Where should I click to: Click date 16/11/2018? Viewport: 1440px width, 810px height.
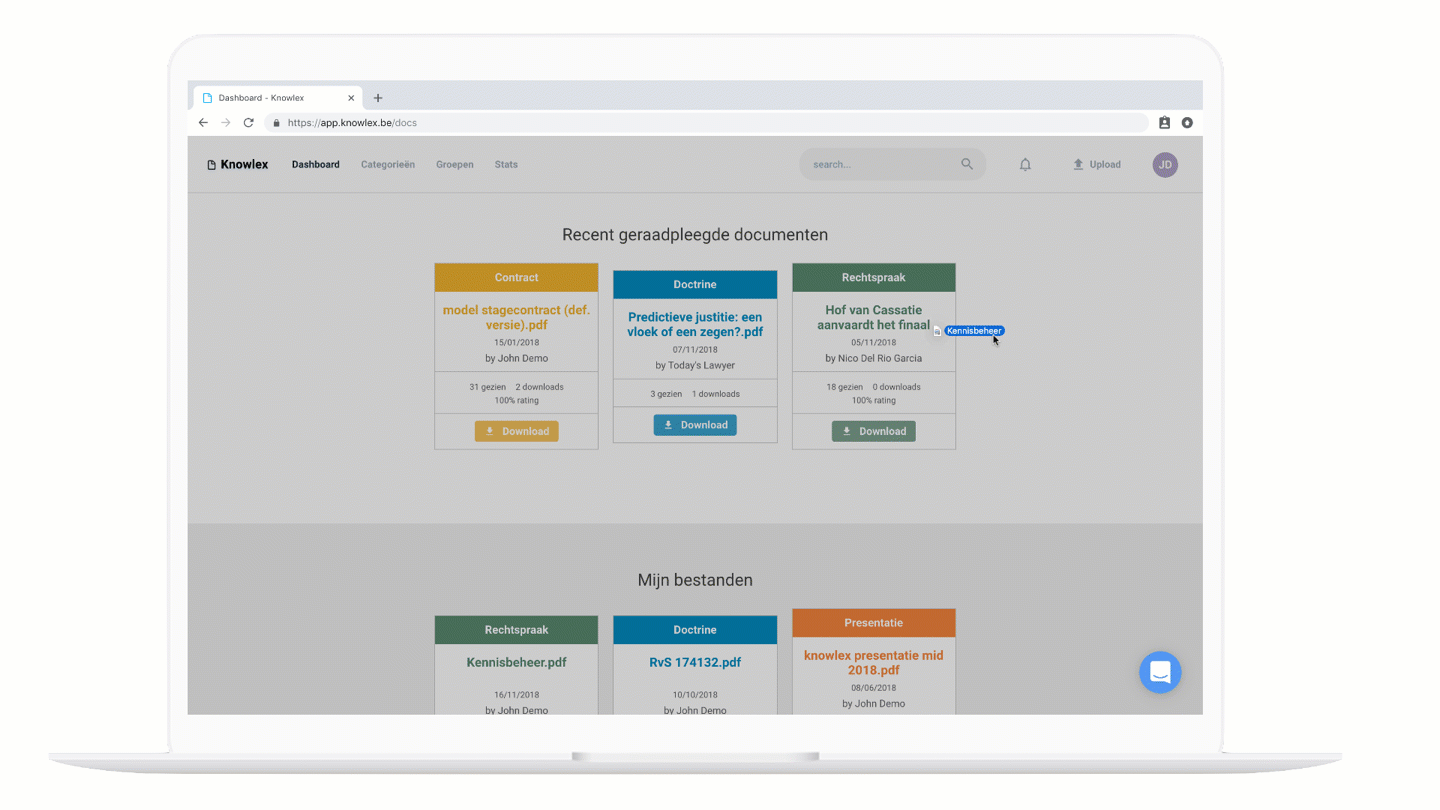coord(517,695)
